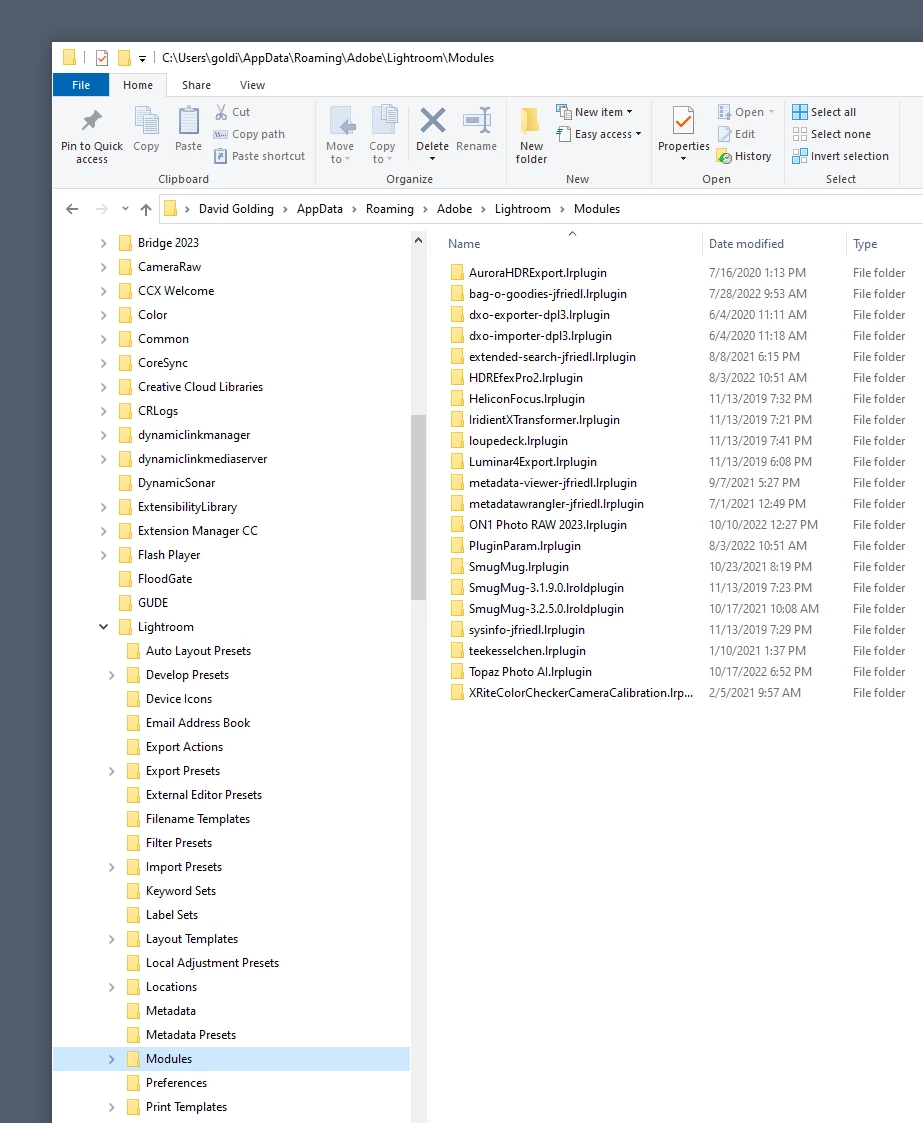Screen dimensions: 923x1123
Task: Open Delete options dropdown arrow
Action: pos(432,159)
